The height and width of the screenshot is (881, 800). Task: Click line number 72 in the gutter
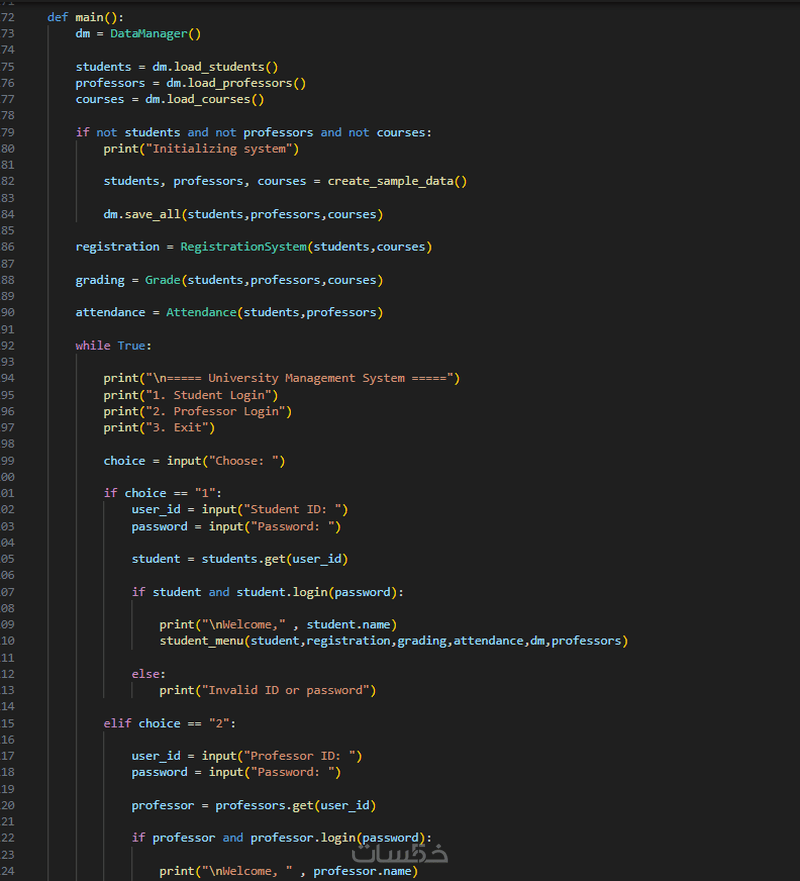(x=8, y=17)
